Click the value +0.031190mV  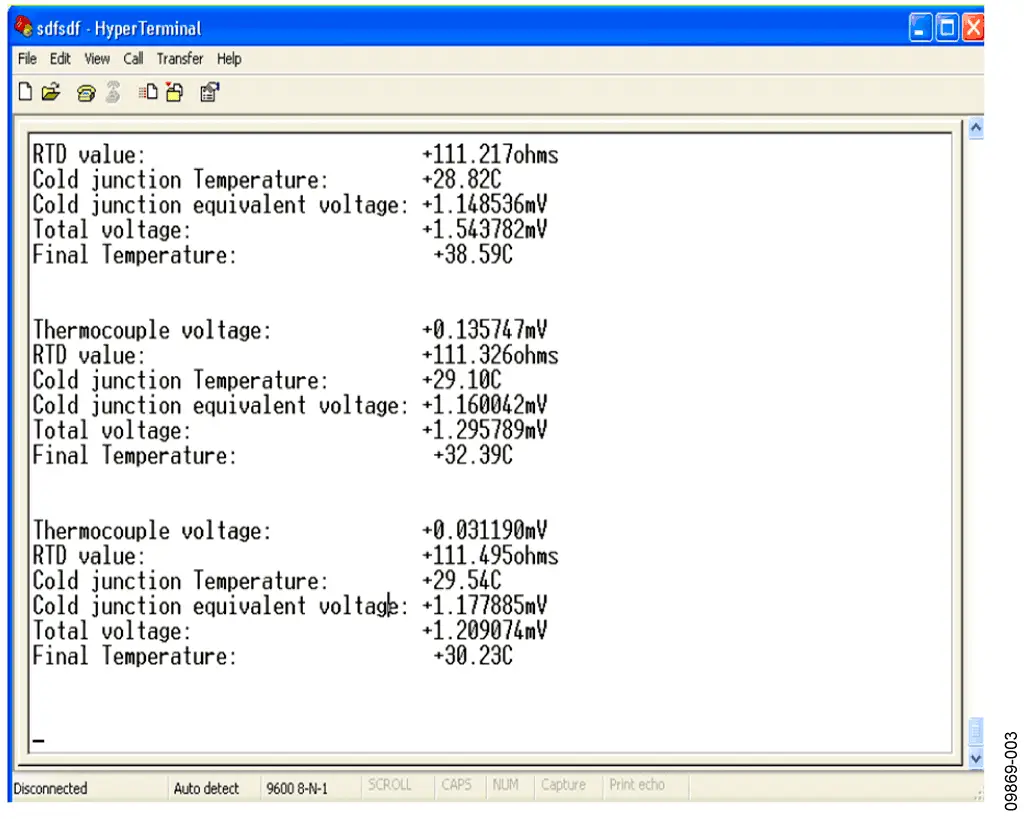tap(484, 530)
